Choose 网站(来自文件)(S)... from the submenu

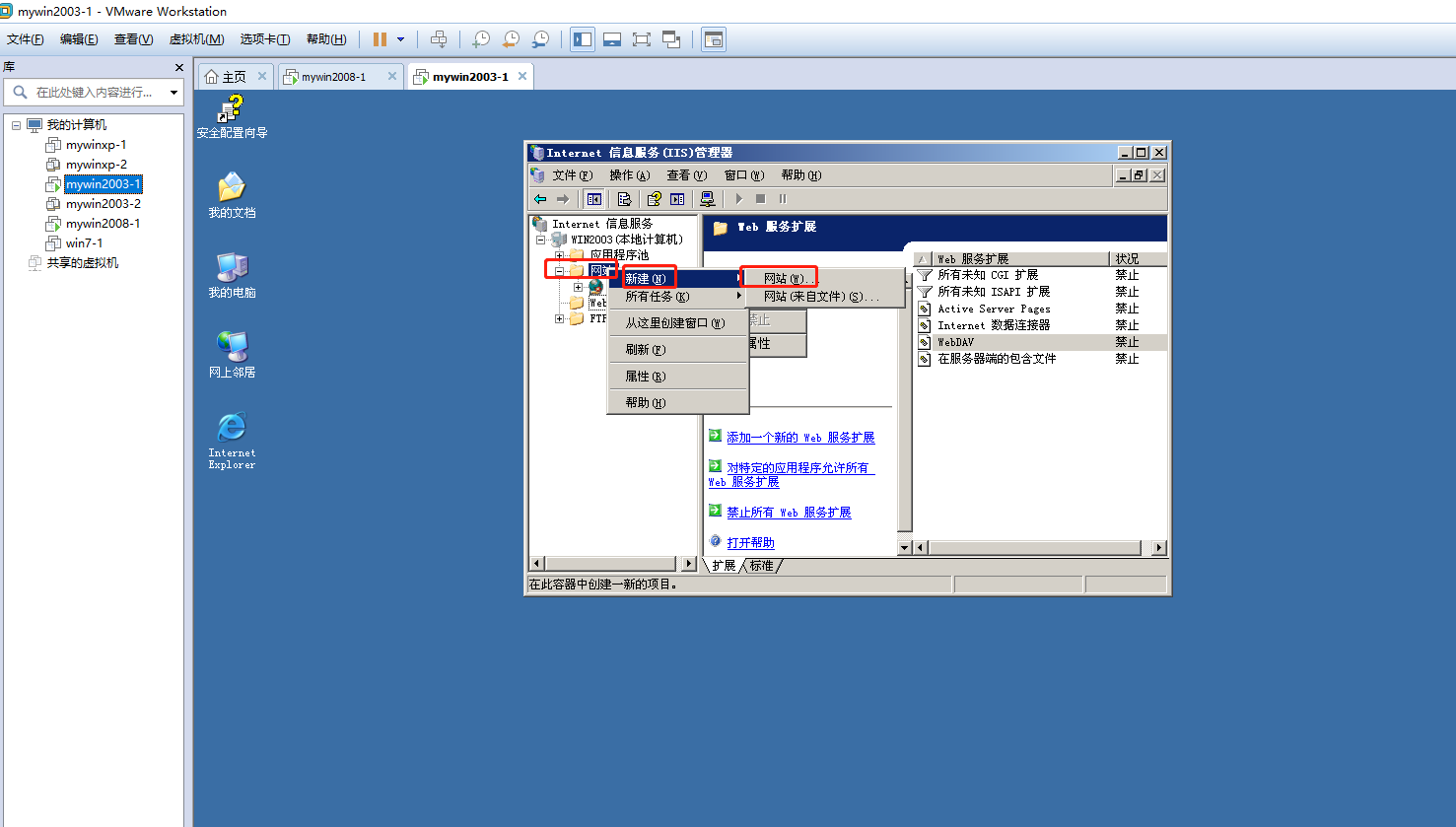point(824,296)
